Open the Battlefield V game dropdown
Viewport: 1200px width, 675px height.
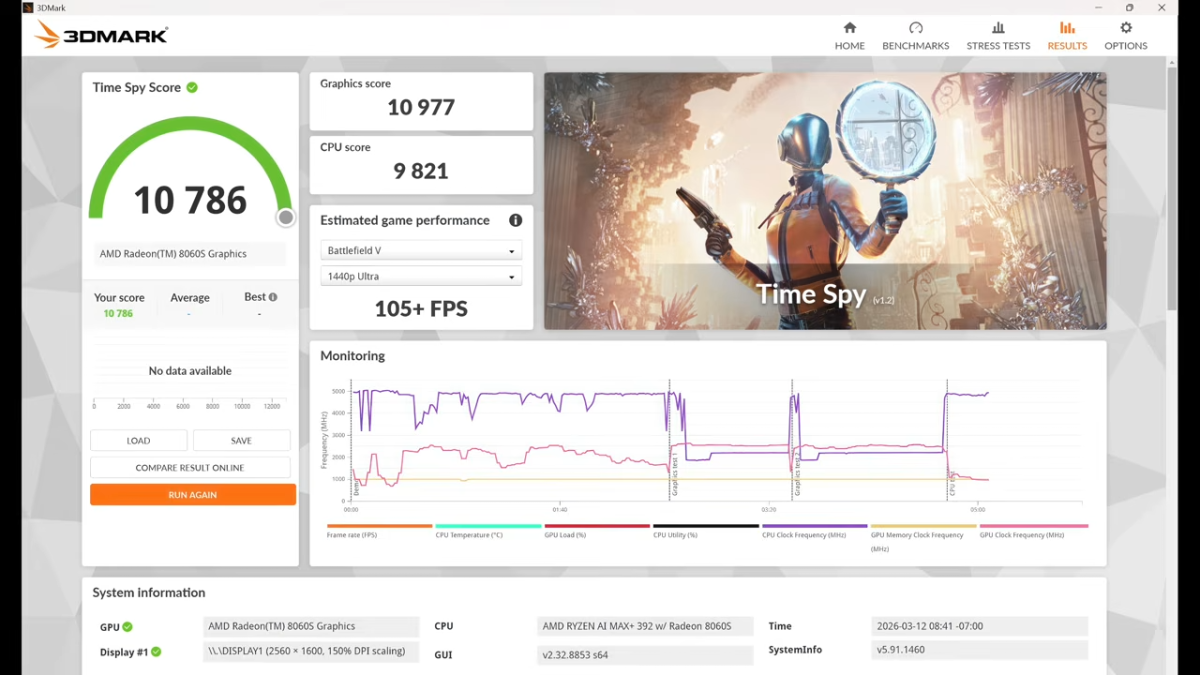coord(420,251)
